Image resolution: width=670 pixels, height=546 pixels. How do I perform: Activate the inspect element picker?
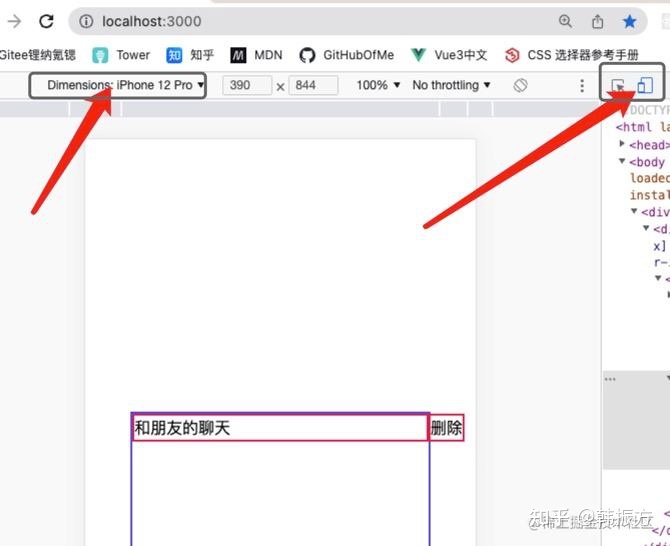618,85
